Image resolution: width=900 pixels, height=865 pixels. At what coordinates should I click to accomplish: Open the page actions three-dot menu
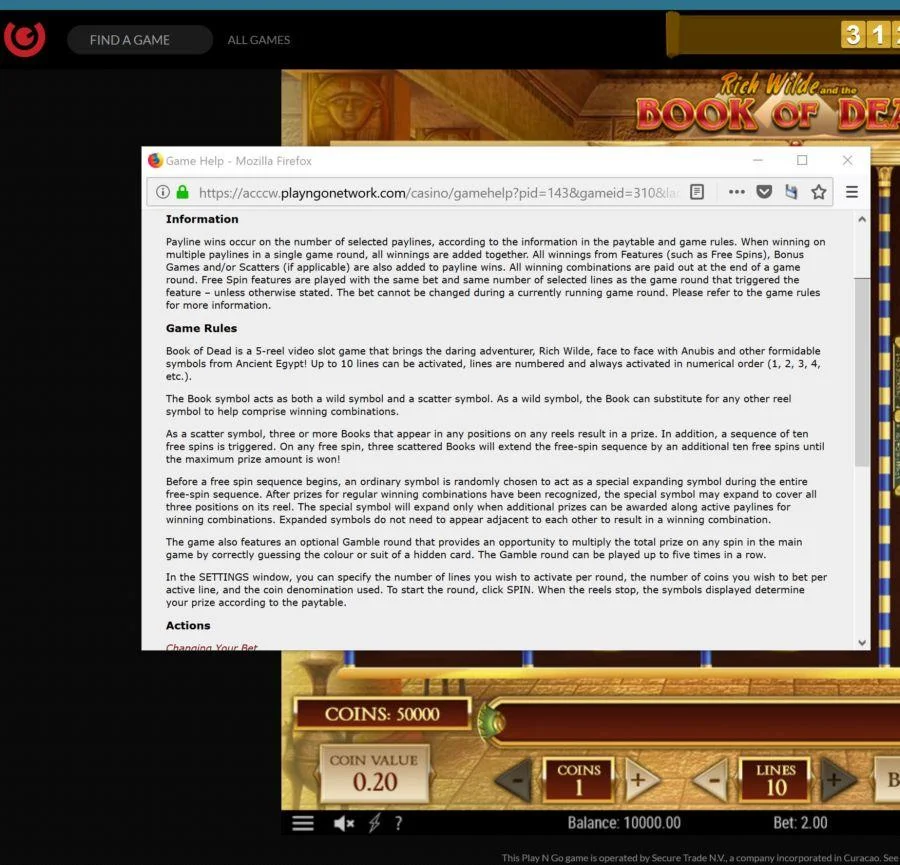(736, 192)
